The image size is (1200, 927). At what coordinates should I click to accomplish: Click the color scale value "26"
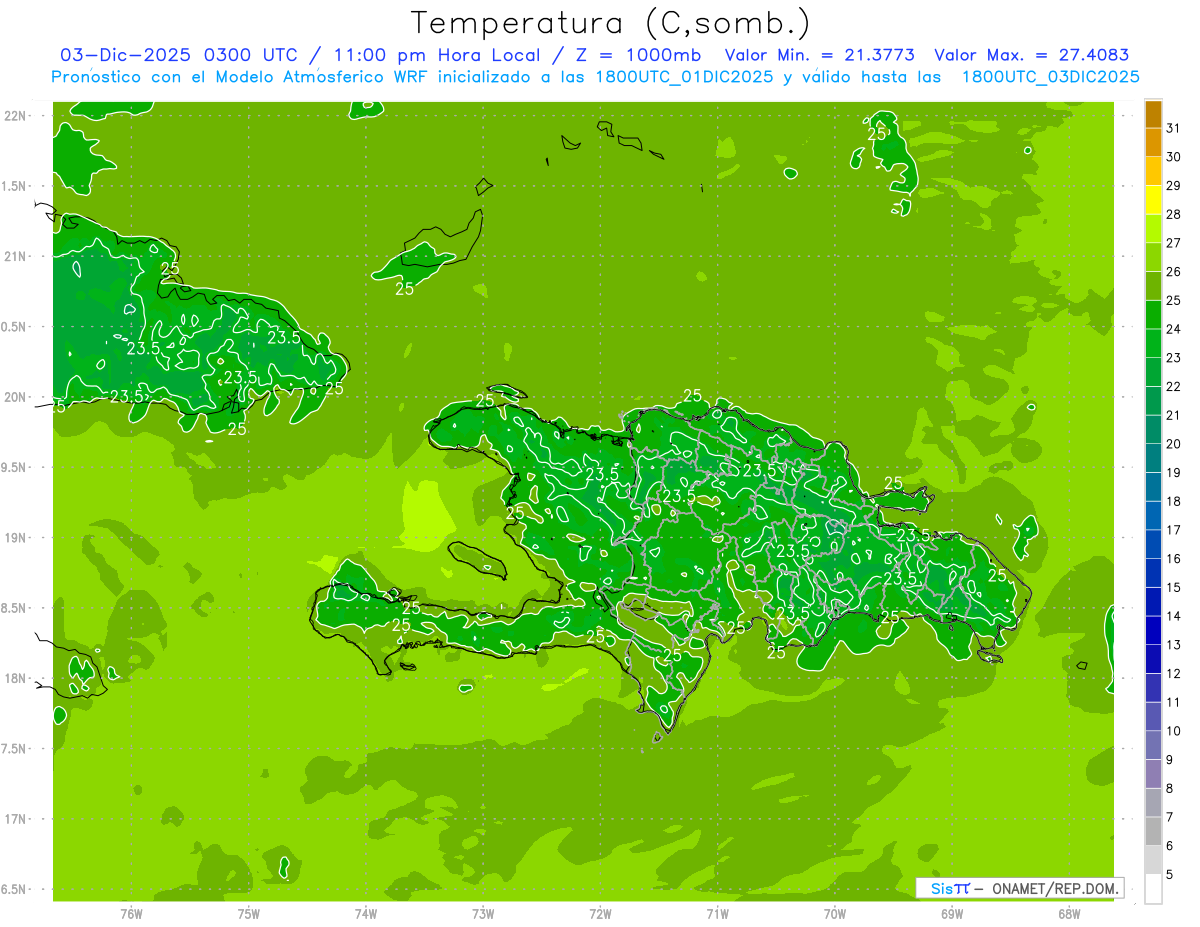[1173, 272]
